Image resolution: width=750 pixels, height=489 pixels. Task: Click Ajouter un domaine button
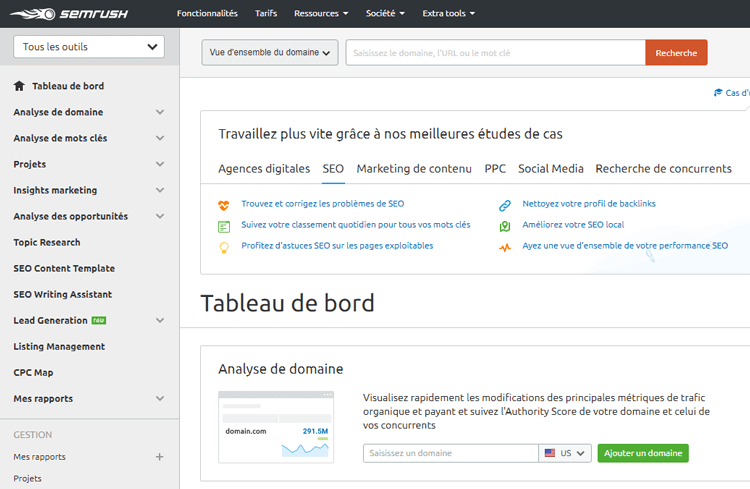click(643, 453)
